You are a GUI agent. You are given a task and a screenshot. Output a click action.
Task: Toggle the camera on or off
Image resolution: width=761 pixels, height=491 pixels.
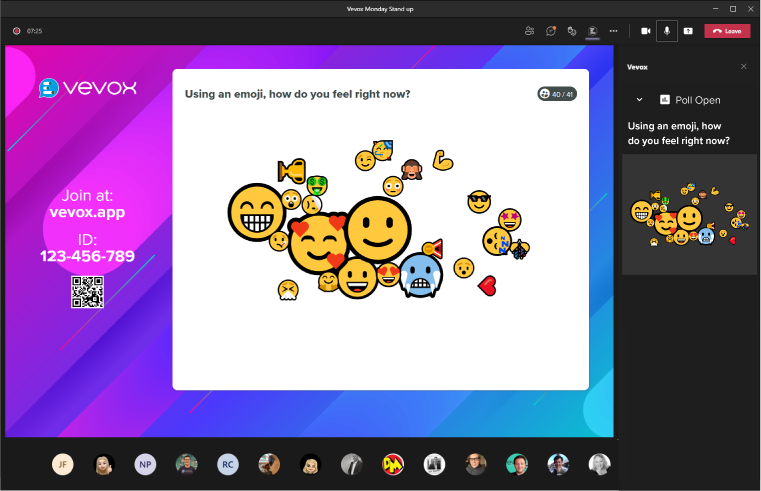[x=645, y=31]
